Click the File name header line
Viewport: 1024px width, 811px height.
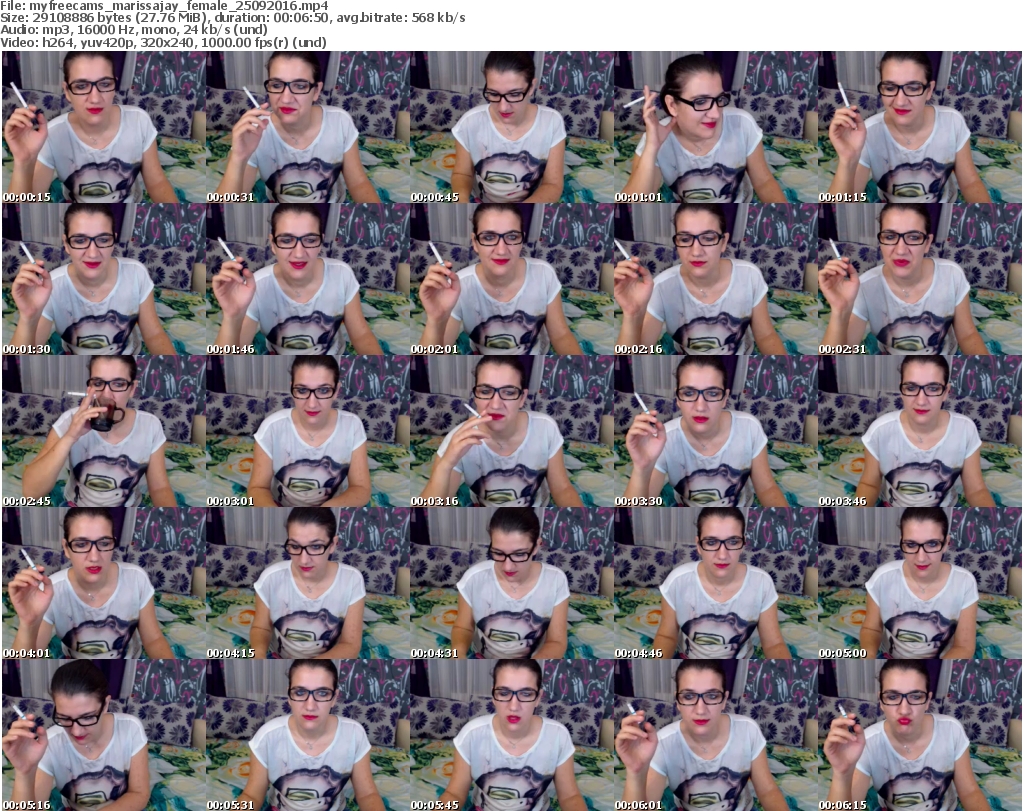(x=164, y=6)
